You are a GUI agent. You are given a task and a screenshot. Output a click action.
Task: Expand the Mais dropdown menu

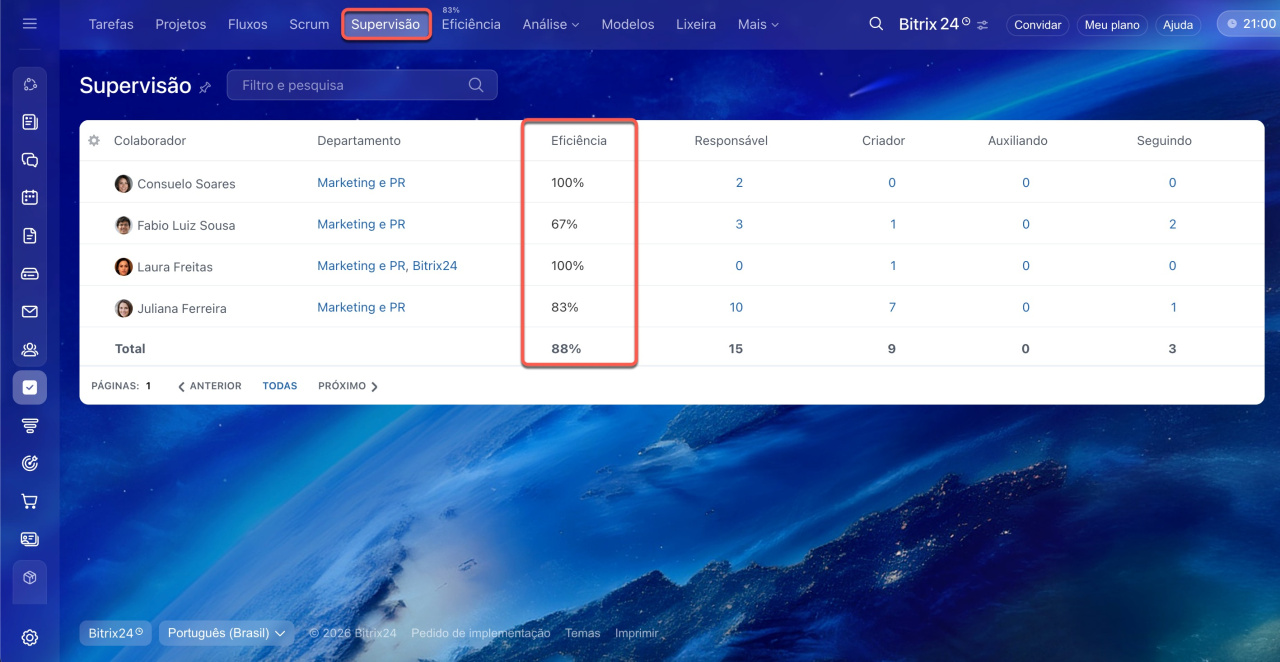click(757, 24)
